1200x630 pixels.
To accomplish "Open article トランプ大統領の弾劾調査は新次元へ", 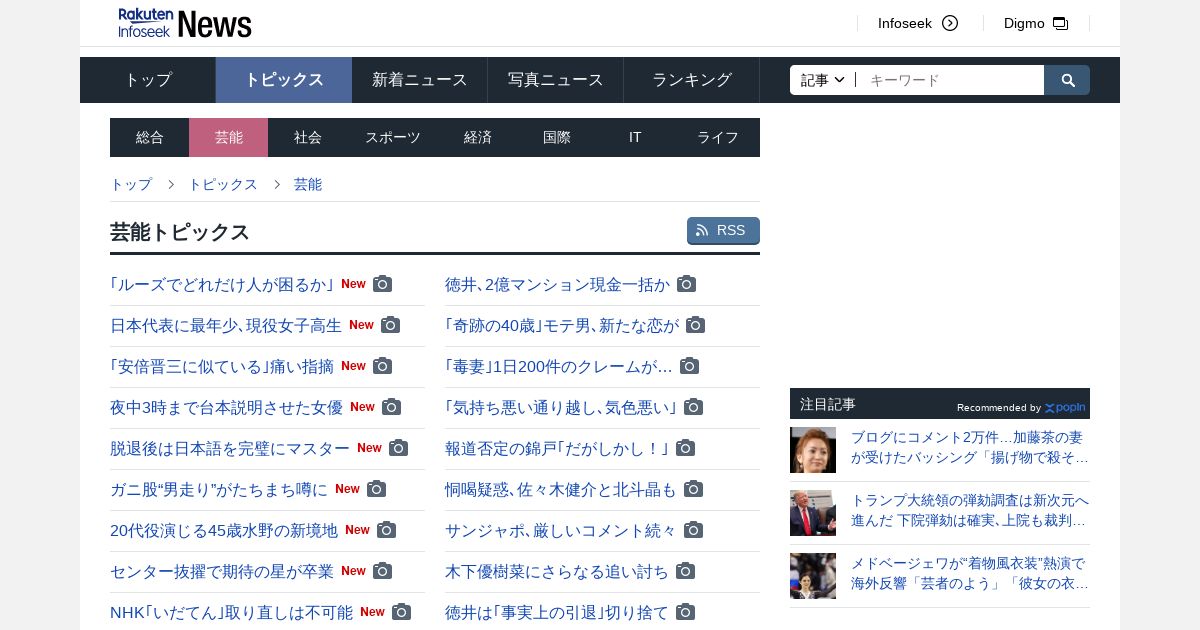I will 969,510.
